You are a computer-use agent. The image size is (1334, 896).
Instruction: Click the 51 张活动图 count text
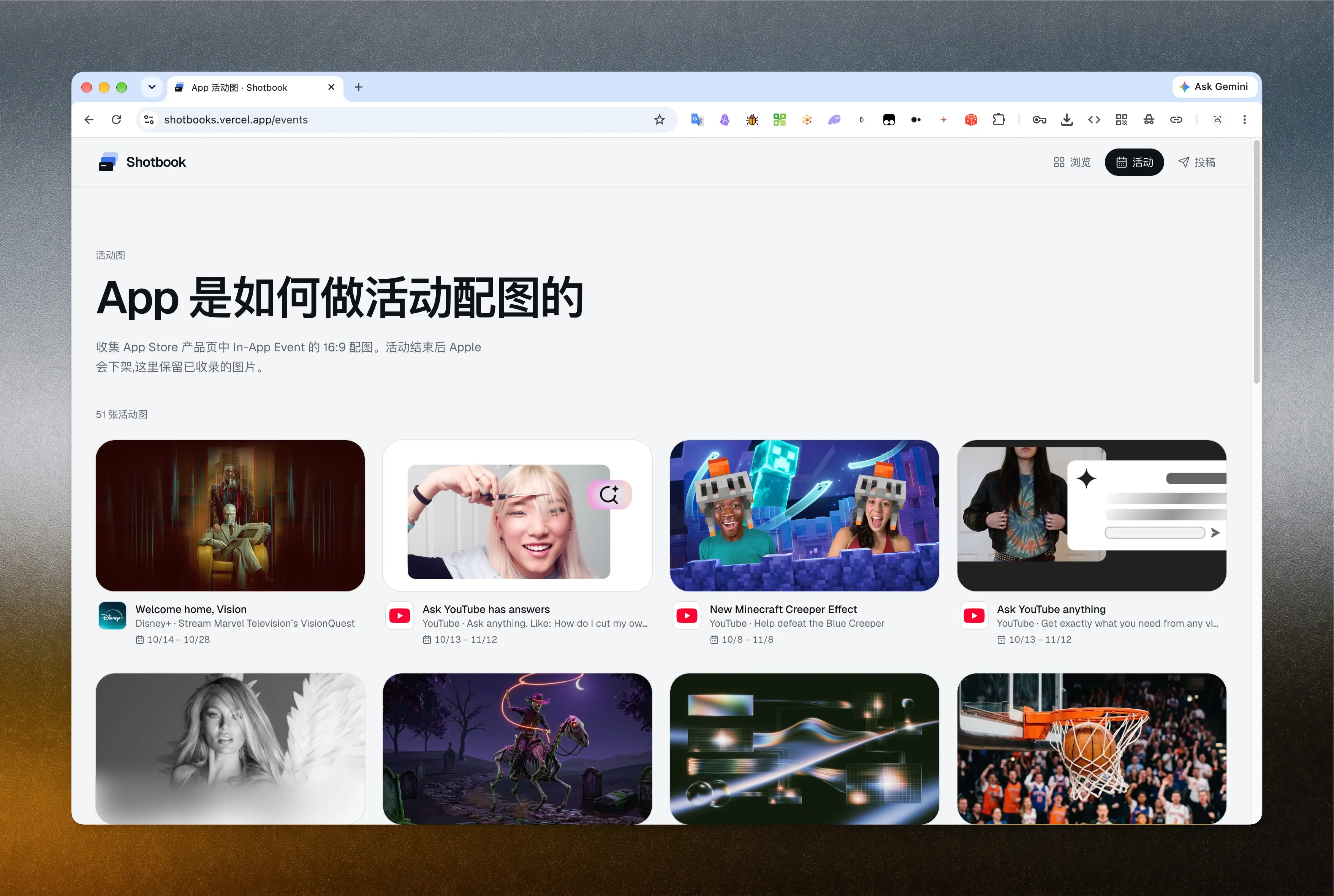coord(122,414)
